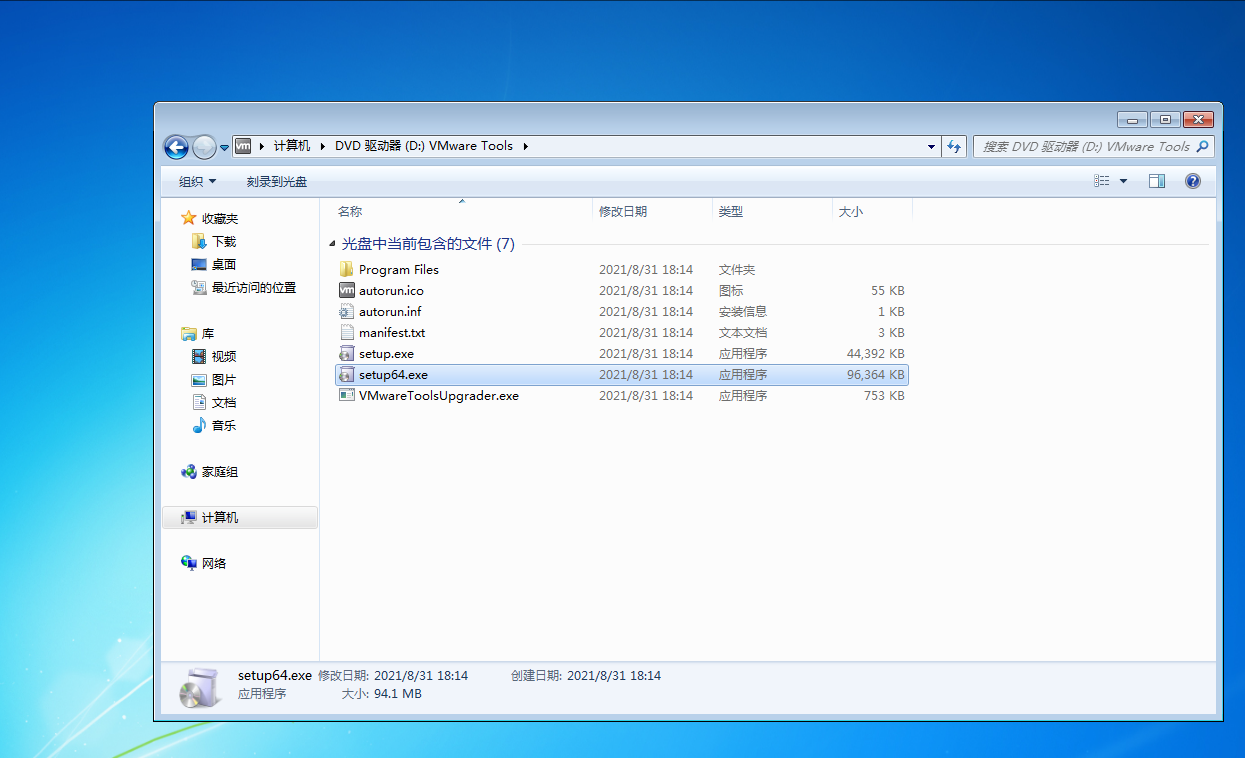Click the 音乐 note icon
1245x758 pixels.
tap(199, 425)
